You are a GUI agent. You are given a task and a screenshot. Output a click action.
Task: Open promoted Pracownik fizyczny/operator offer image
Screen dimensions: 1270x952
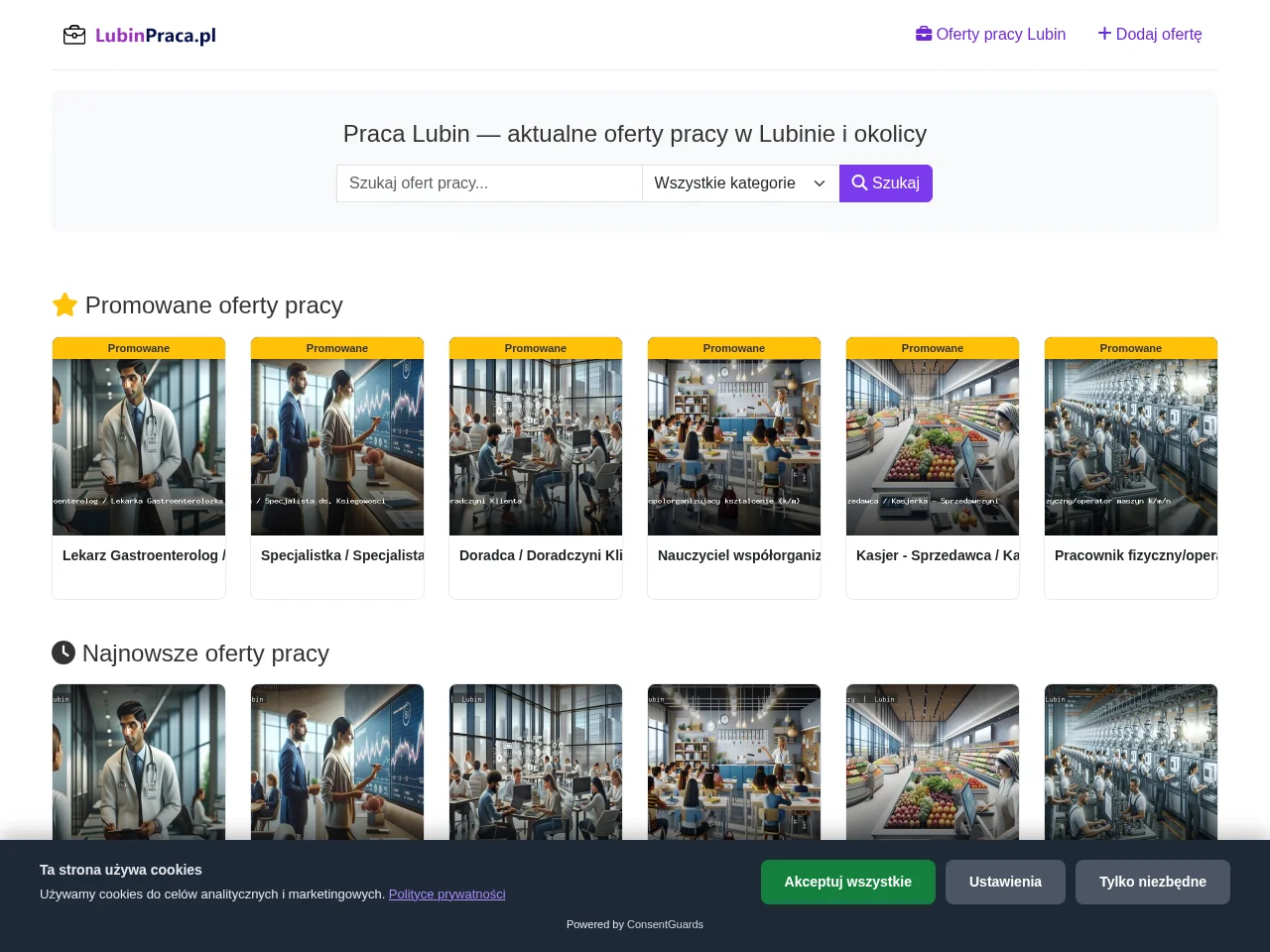(1131, 447)
